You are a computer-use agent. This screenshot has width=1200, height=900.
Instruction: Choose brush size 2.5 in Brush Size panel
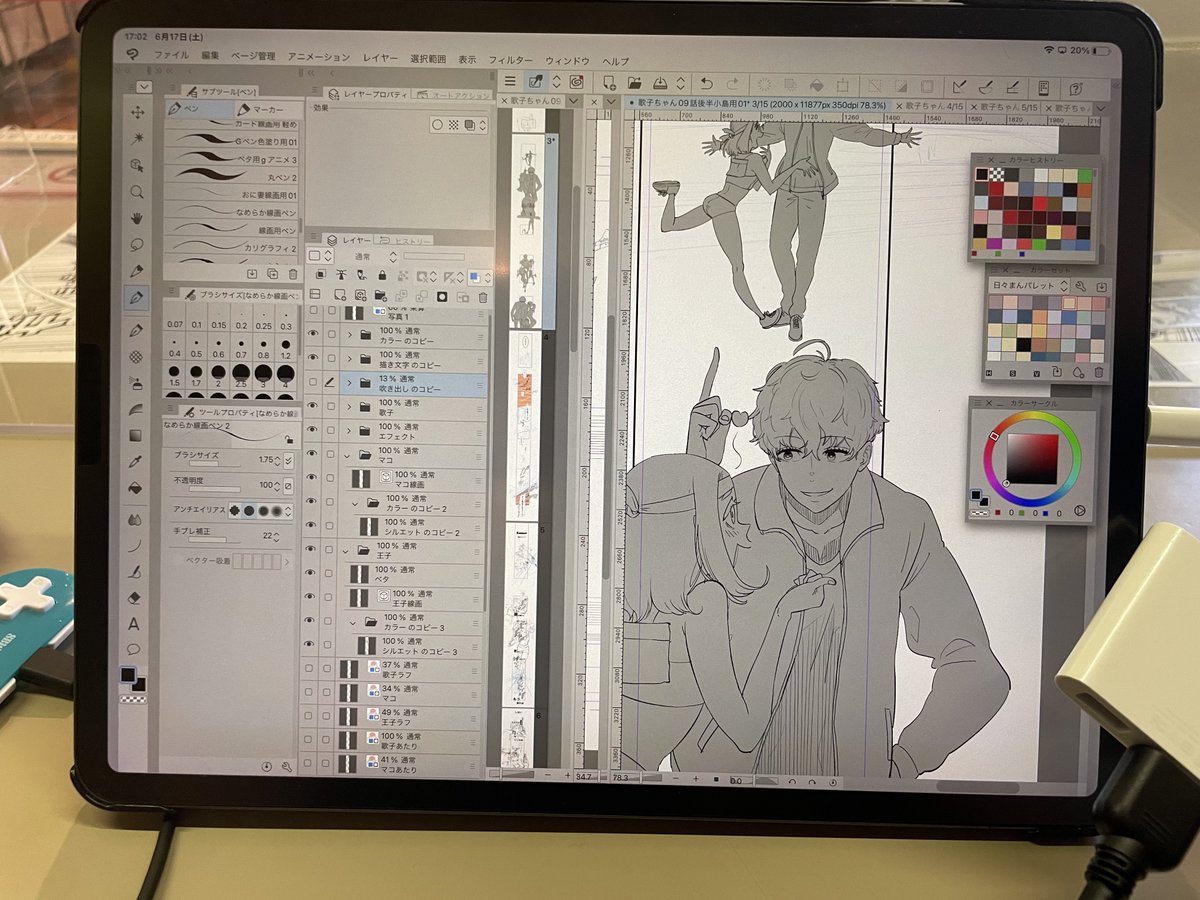[x=241, y=373]
